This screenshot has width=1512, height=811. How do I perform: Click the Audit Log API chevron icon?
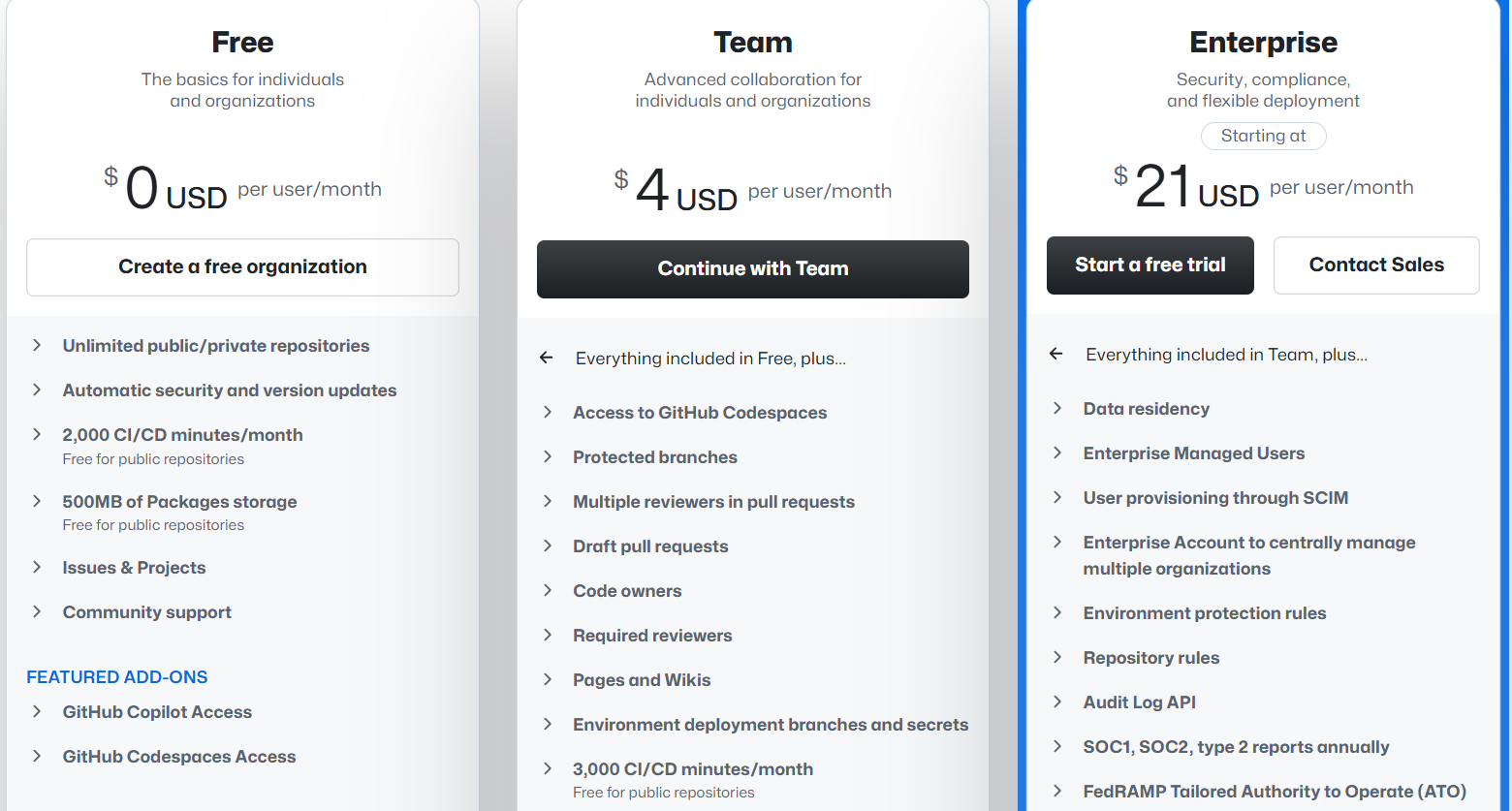(x=1057, y=702)
